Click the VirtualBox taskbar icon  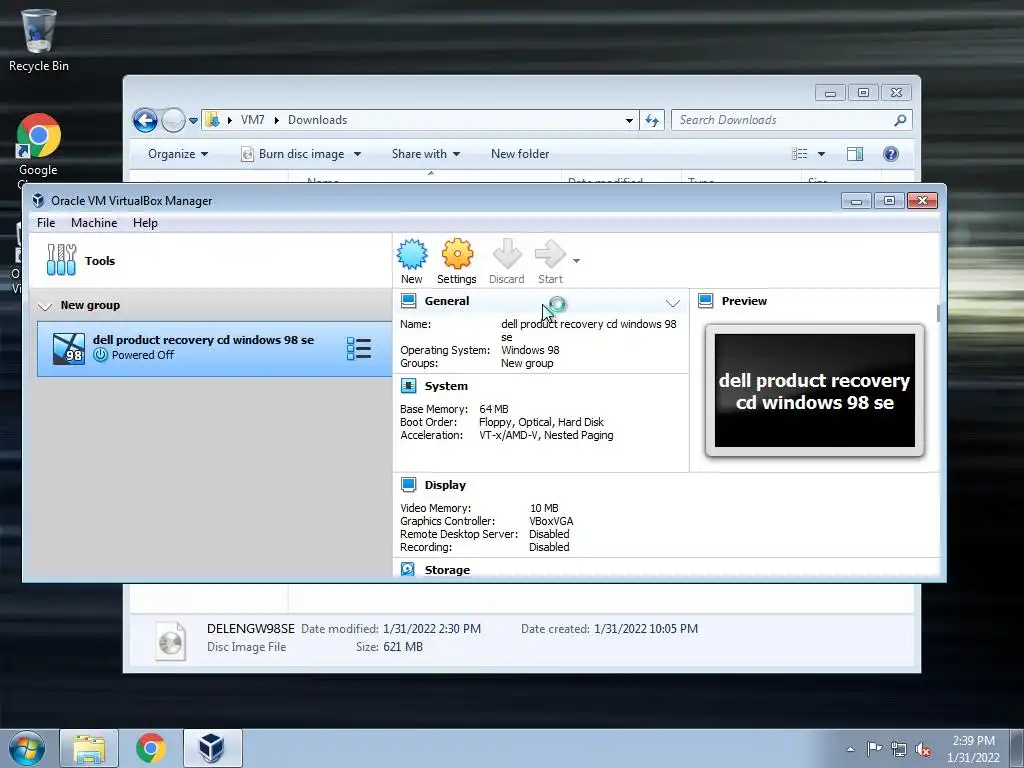coord(213,748)
